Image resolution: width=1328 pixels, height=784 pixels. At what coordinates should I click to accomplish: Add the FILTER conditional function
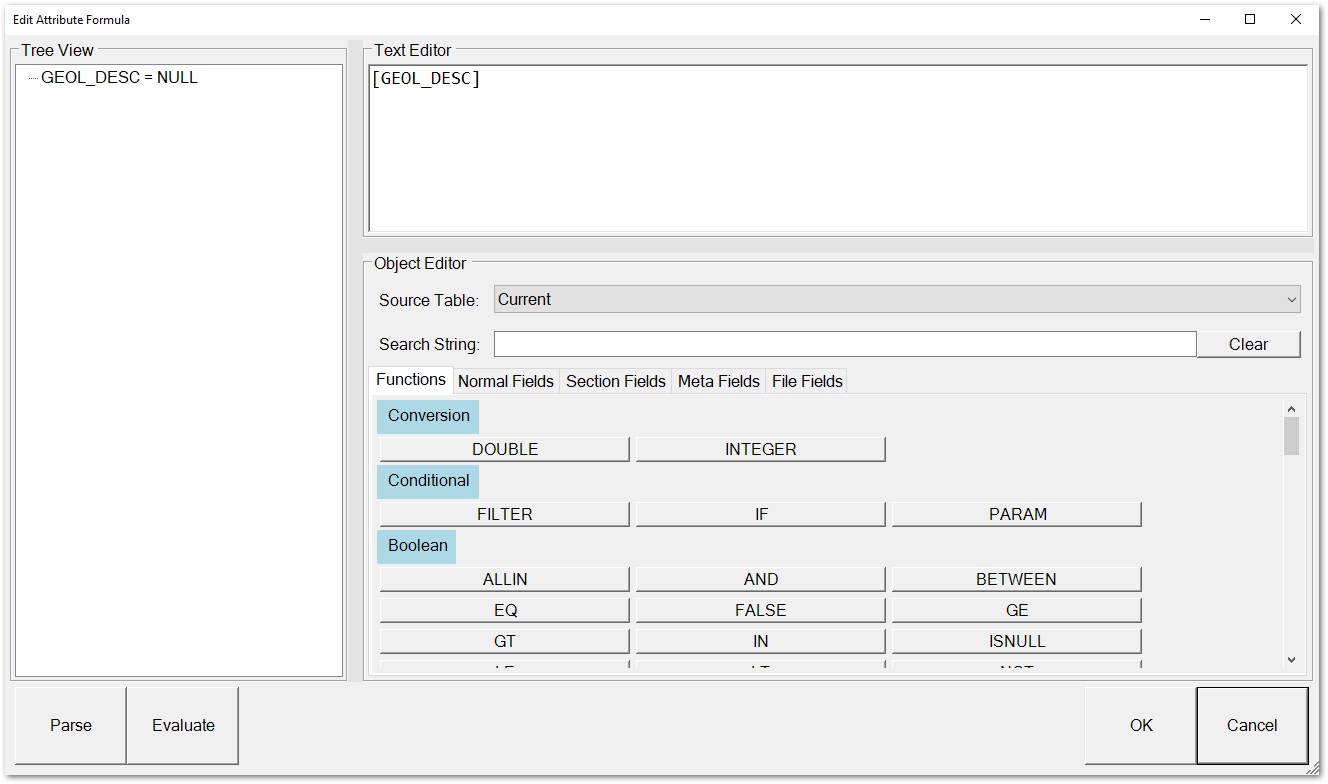(x=503, y=513)
